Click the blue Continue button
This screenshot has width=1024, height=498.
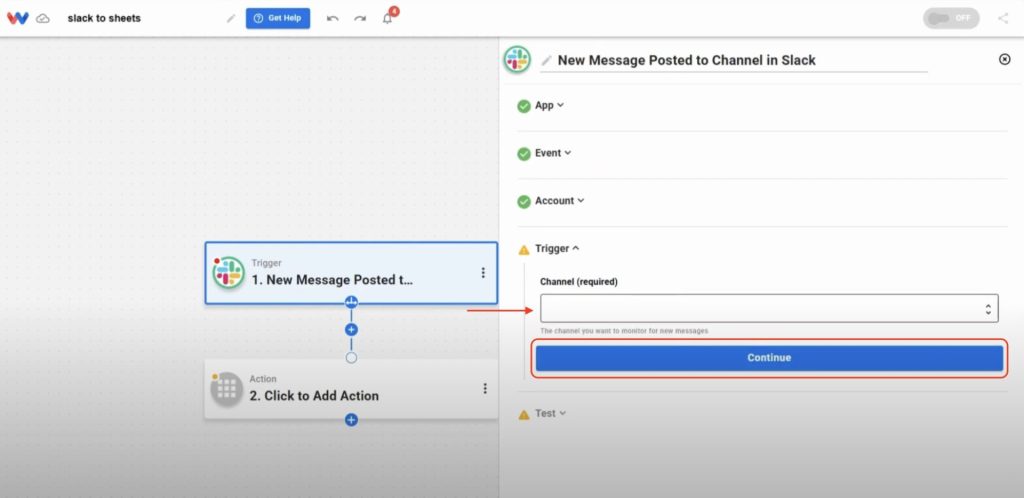[769, 358]
